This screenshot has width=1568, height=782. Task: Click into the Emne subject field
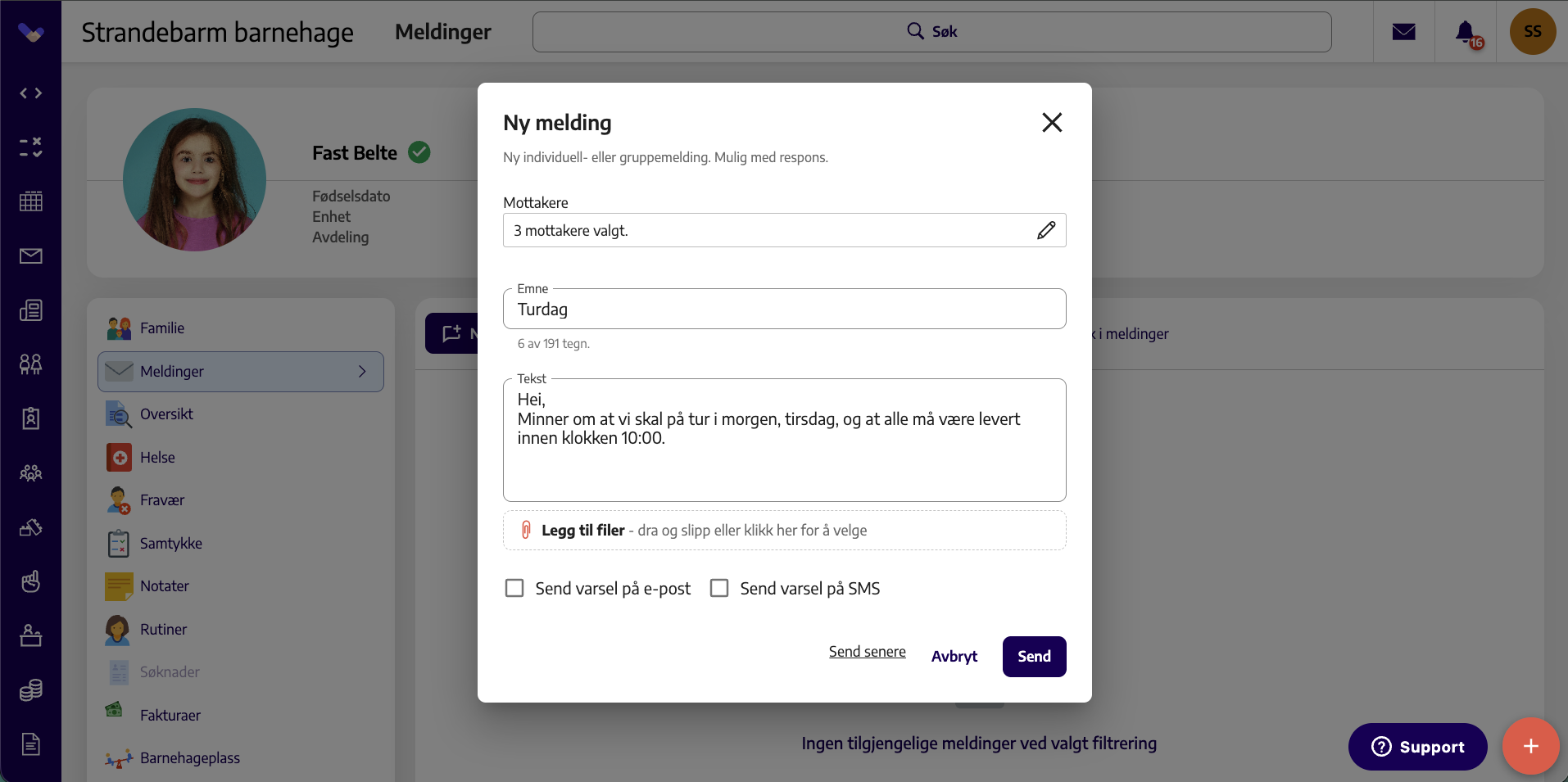pyautogui.click(x=785, y=310)
